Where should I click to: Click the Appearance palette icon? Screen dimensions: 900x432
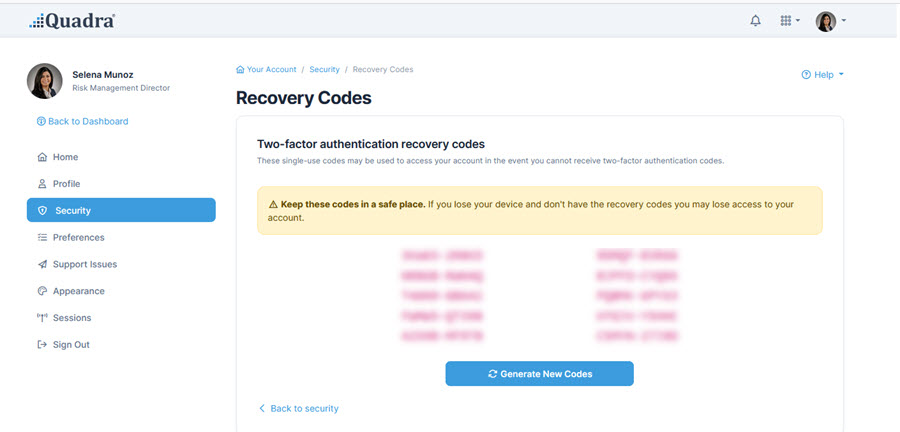tap(42, 292)
